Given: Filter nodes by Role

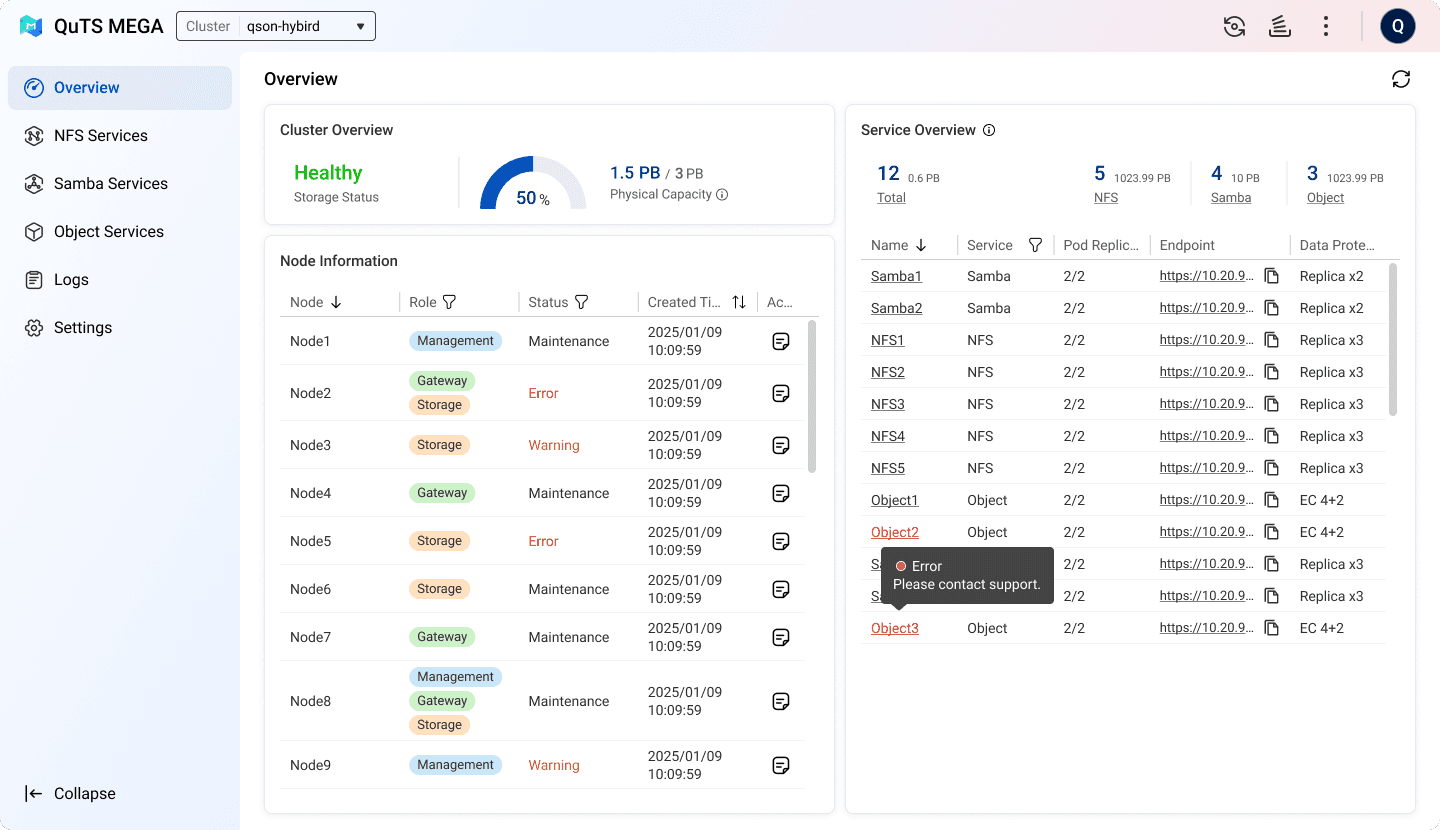Looking at the screenshot, I should pos(449,302).
